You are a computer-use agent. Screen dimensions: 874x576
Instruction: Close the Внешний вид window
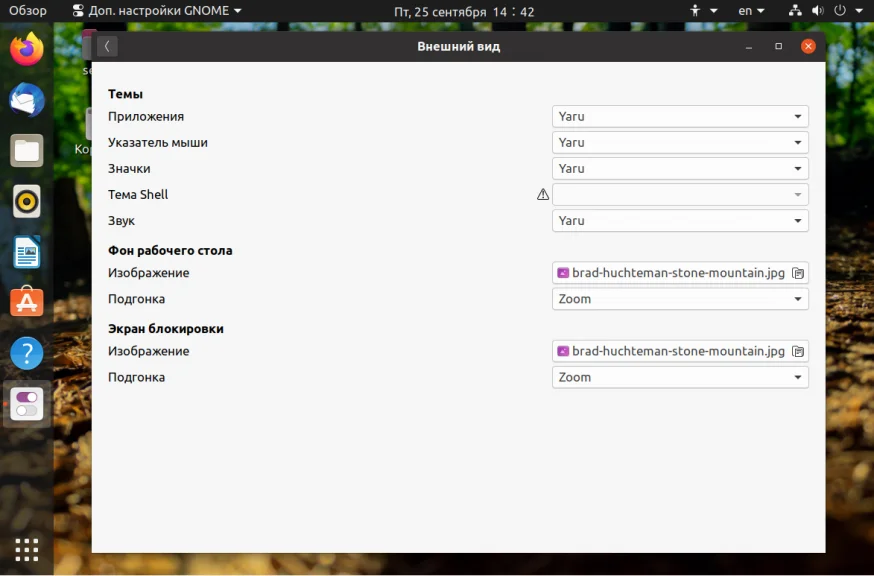pos(808,46)
